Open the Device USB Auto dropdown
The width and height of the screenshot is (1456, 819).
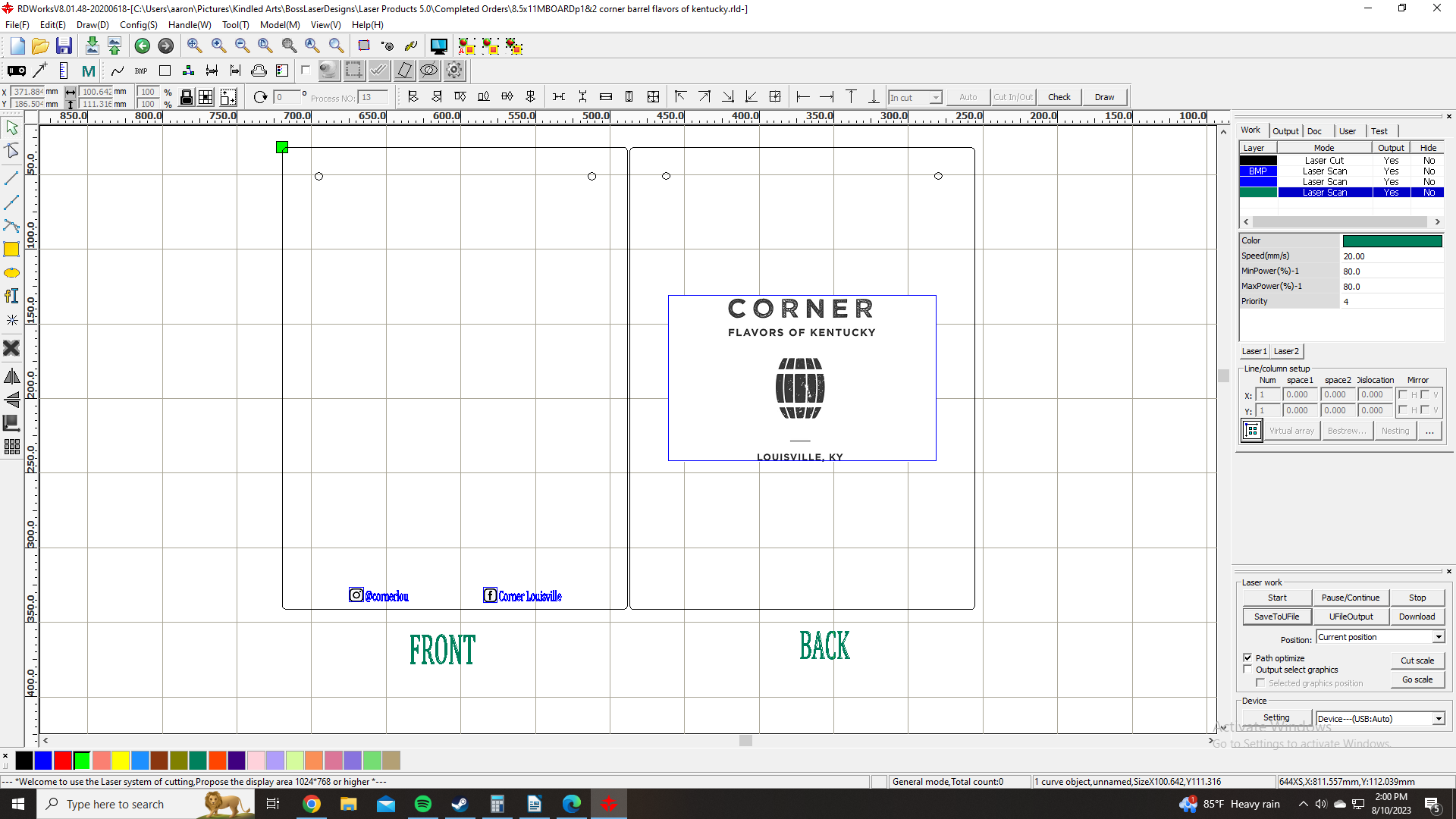(1438, 719)
